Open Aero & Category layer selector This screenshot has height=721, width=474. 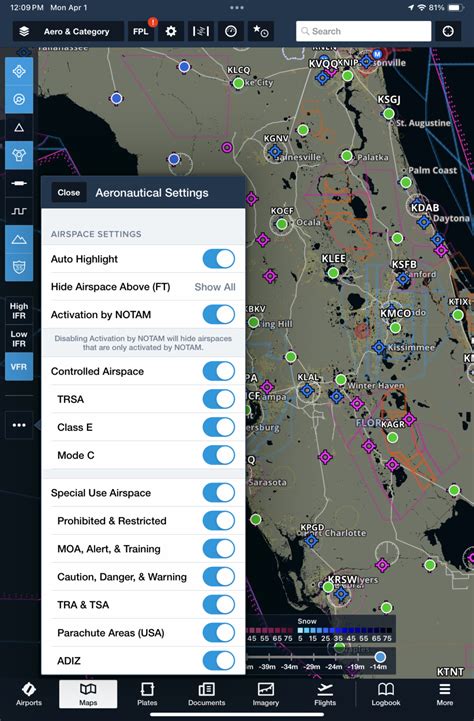tap(68, 31)
